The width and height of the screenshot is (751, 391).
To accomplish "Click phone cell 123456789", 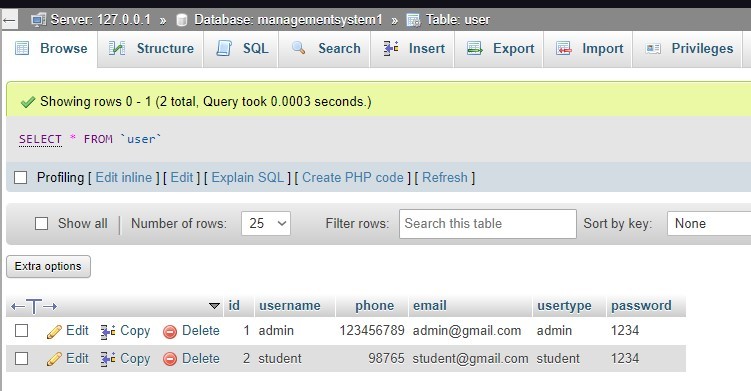I will [372, 331].
